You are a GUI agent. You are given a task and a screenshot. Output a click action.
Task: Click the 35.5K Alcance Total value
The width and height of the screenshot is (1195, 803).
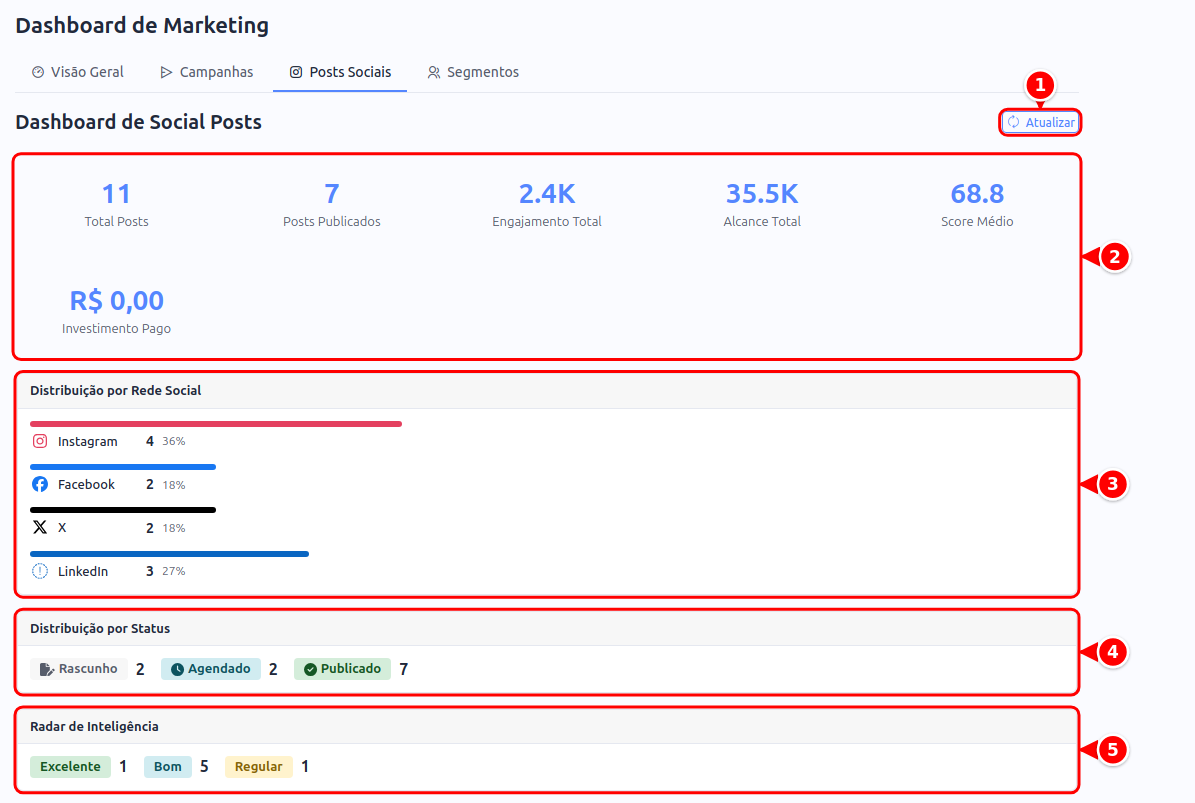762,194
